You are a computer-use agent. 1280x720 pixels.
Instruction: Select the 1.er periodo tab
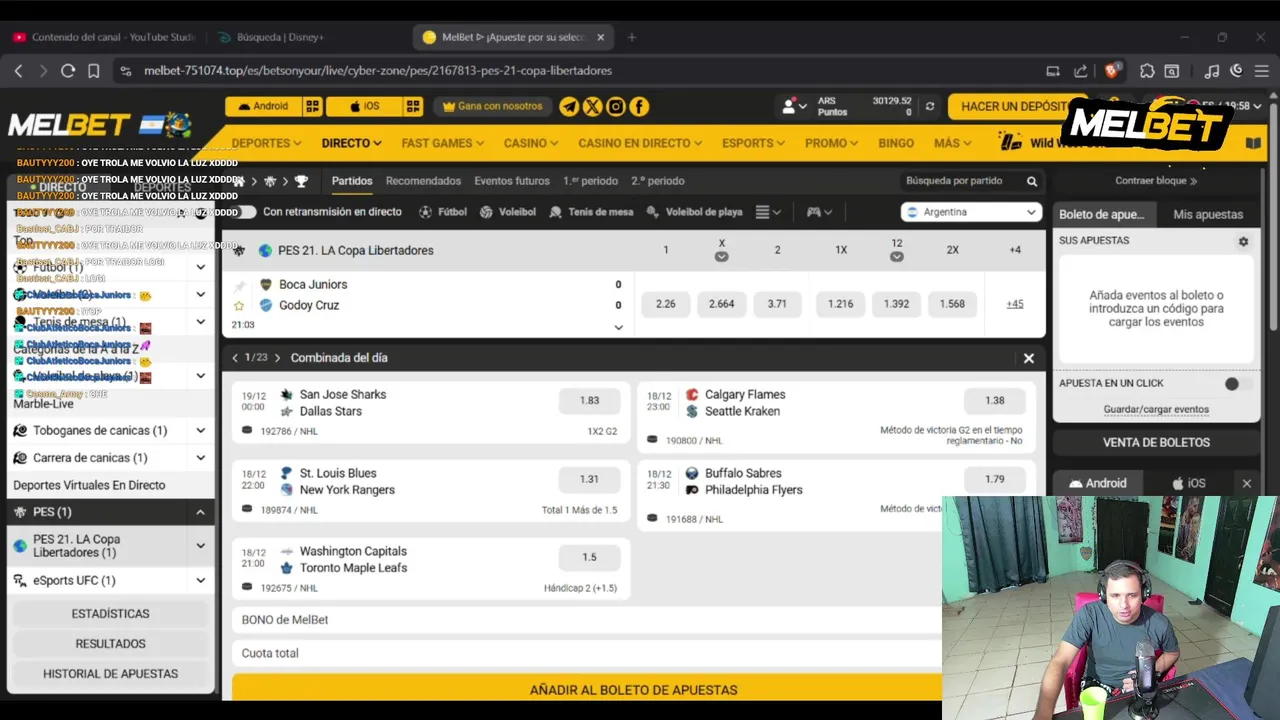coord(590,181)
